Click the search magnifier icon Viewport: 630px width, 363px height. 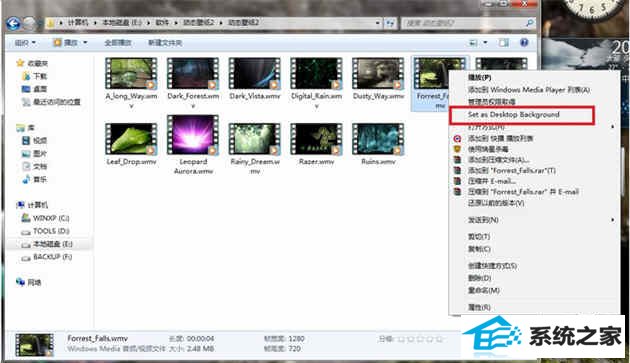pyautogui.click(x=530, y=23)
